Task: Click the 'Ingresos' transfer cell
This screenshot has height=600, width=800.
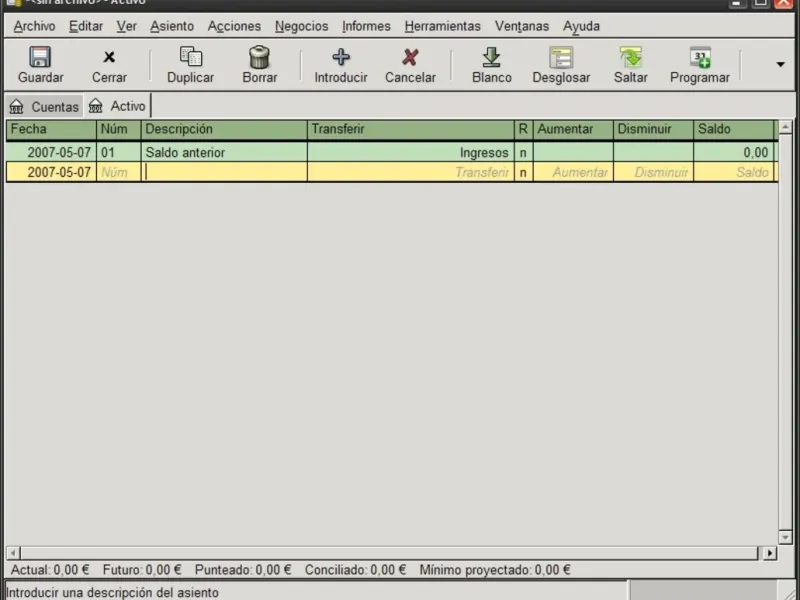Action: 411,152
